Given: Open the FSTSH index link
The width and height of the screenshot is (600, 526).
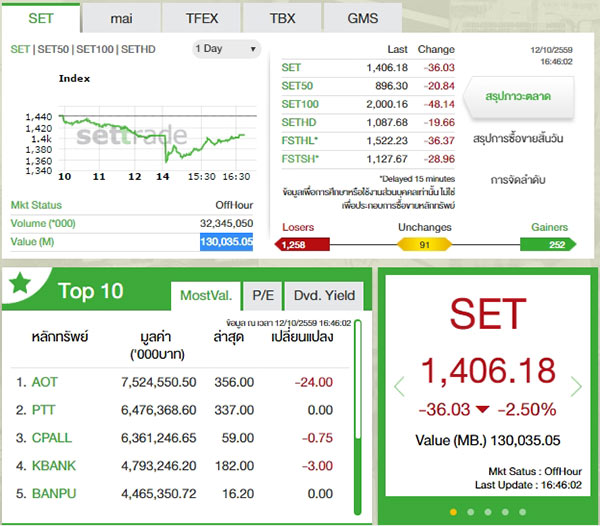Looking at the screenshot, I should pos(300,159).
